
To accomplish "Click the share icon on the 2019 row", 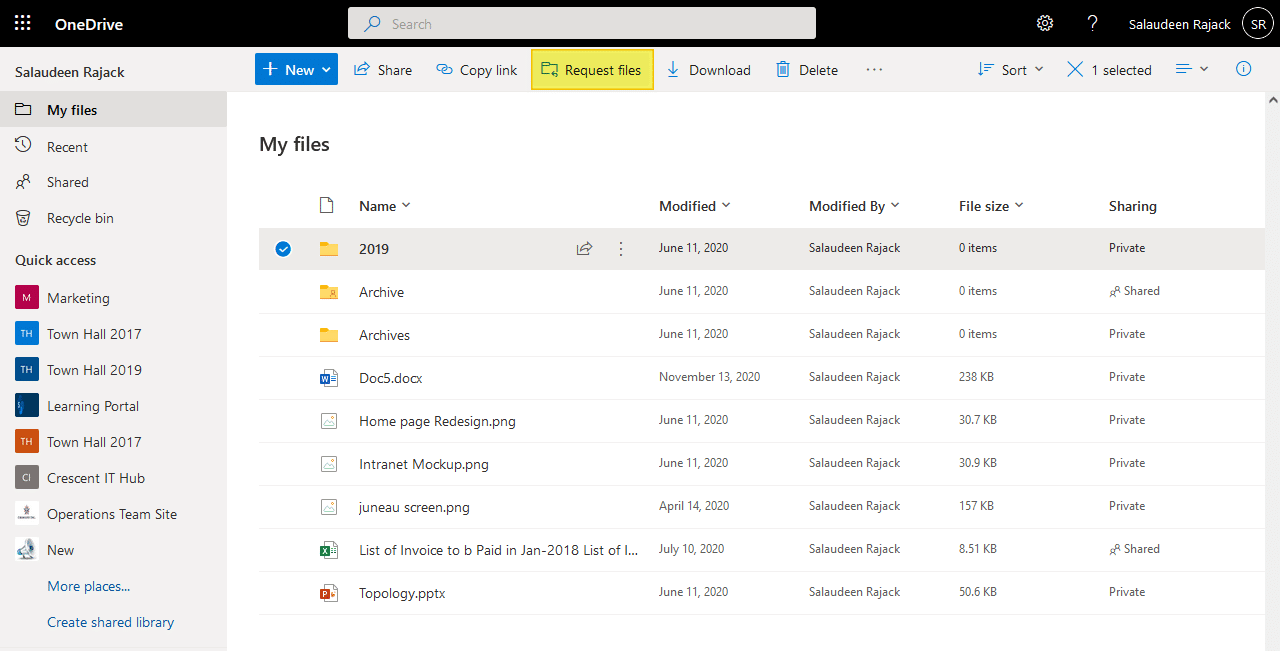I will pyautogui.click(x=584, y=248).
